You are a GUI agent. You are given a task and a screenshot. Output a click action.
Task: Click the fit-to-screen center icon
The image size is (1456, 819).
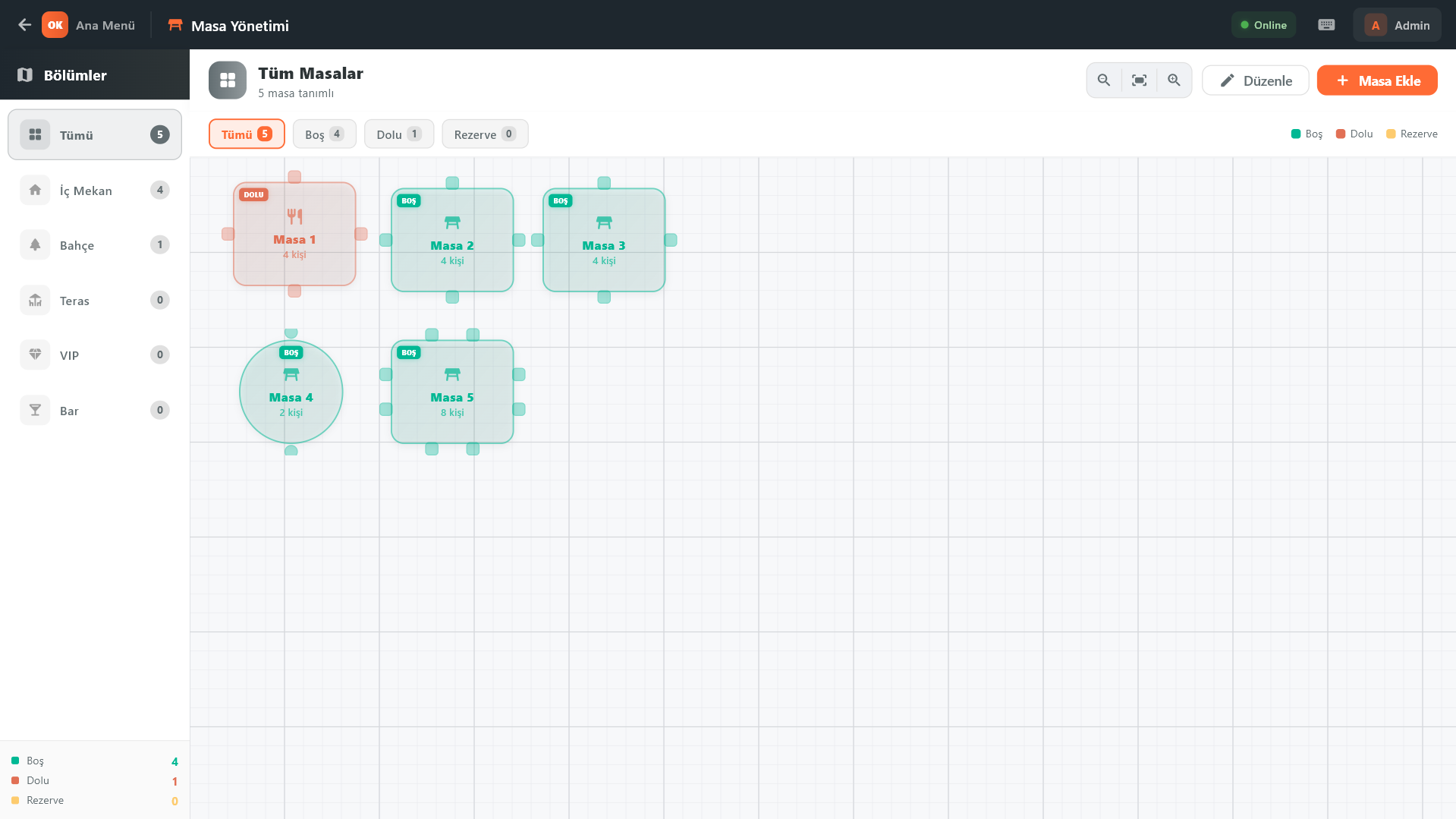click(1139, 80)
